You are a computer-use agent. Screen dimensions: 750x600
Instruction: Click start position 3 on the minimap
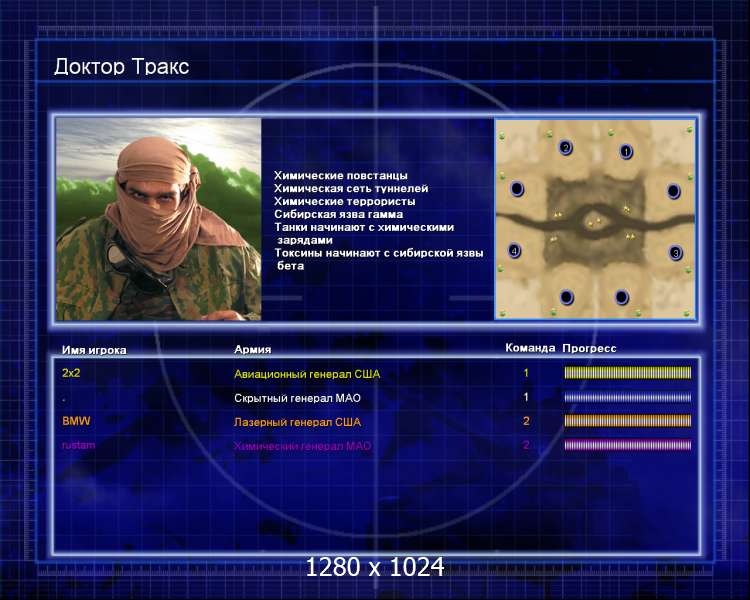pyautogui.click(x=675, y=252)
